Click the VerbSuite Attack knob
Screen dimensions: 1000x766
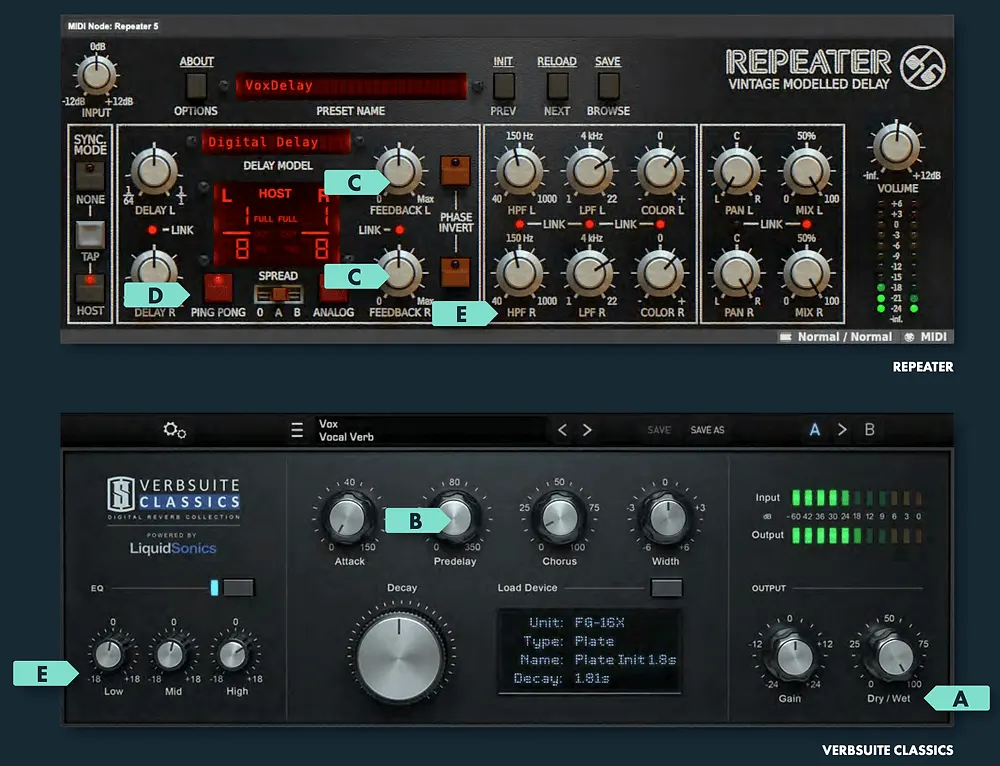click(x=348, y=518)
